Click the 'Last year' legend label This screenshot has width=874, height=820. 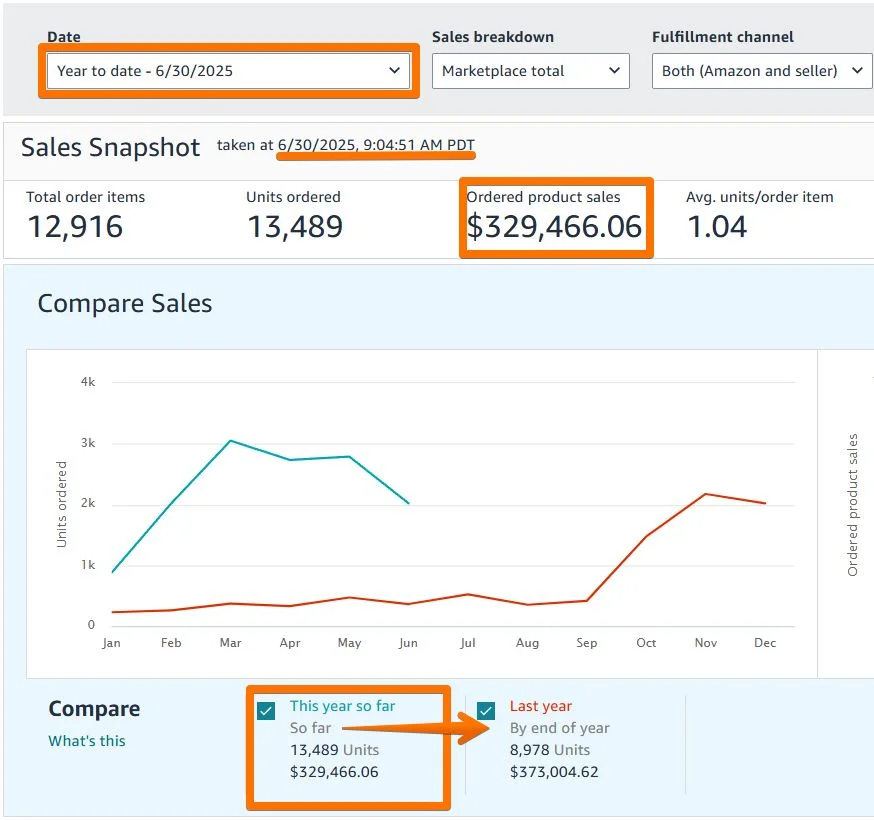pyautogui.click(x=541, y=705)
